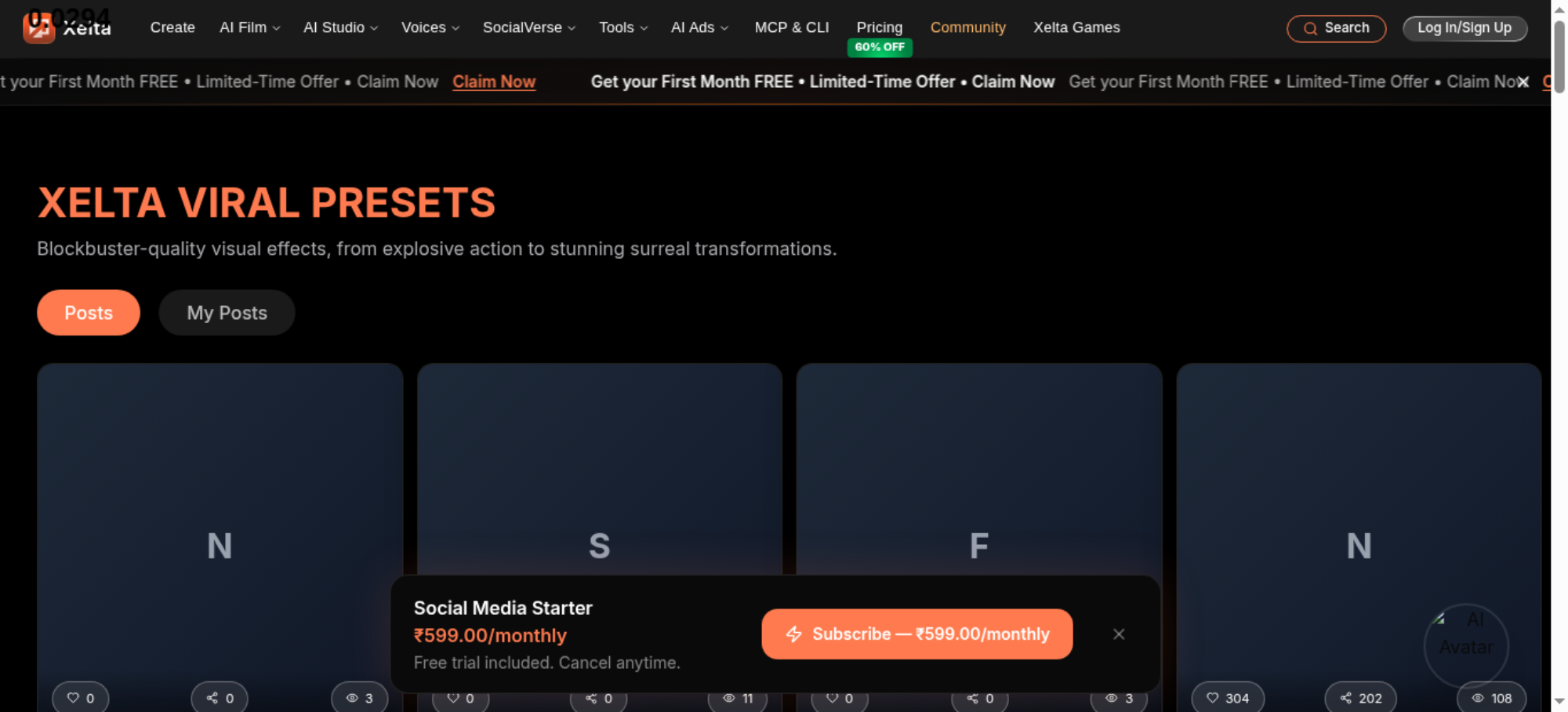
Task: Open the F preset thumbnail
Action: (979, 469)
